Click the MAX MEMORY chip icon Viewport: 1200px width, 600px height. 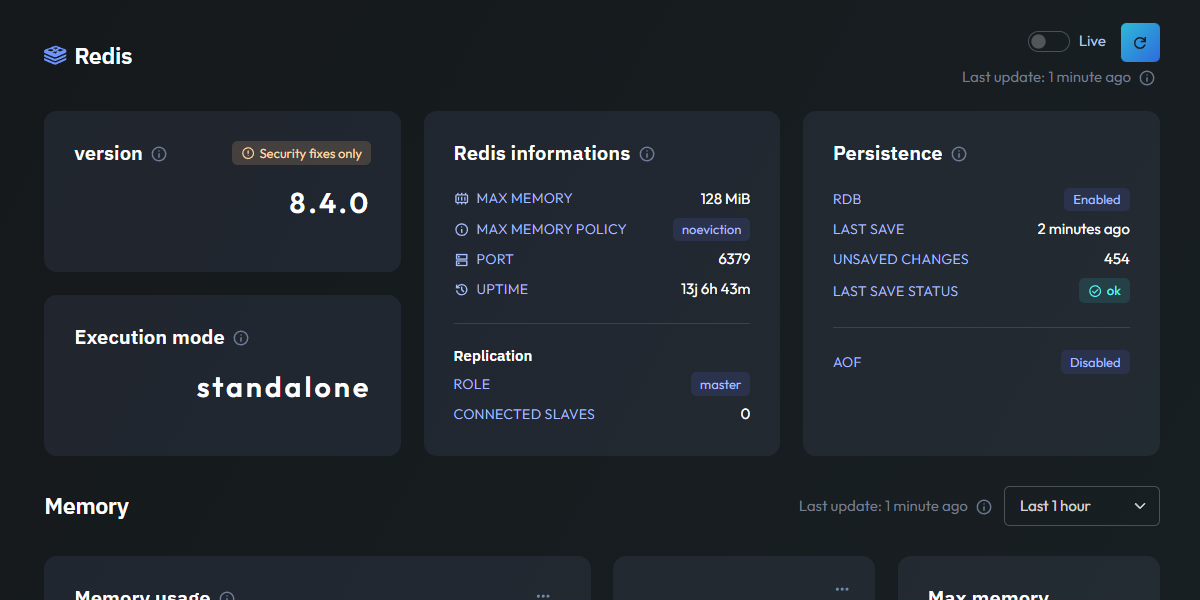[x=461, y=199]
